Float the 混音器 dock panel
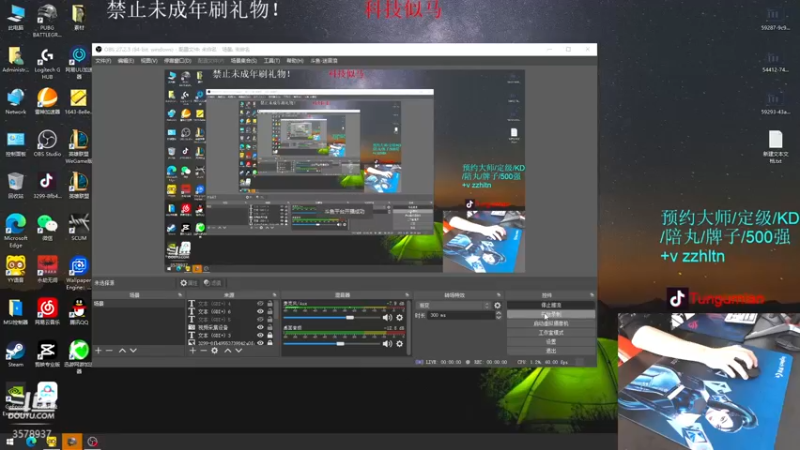 407,295
